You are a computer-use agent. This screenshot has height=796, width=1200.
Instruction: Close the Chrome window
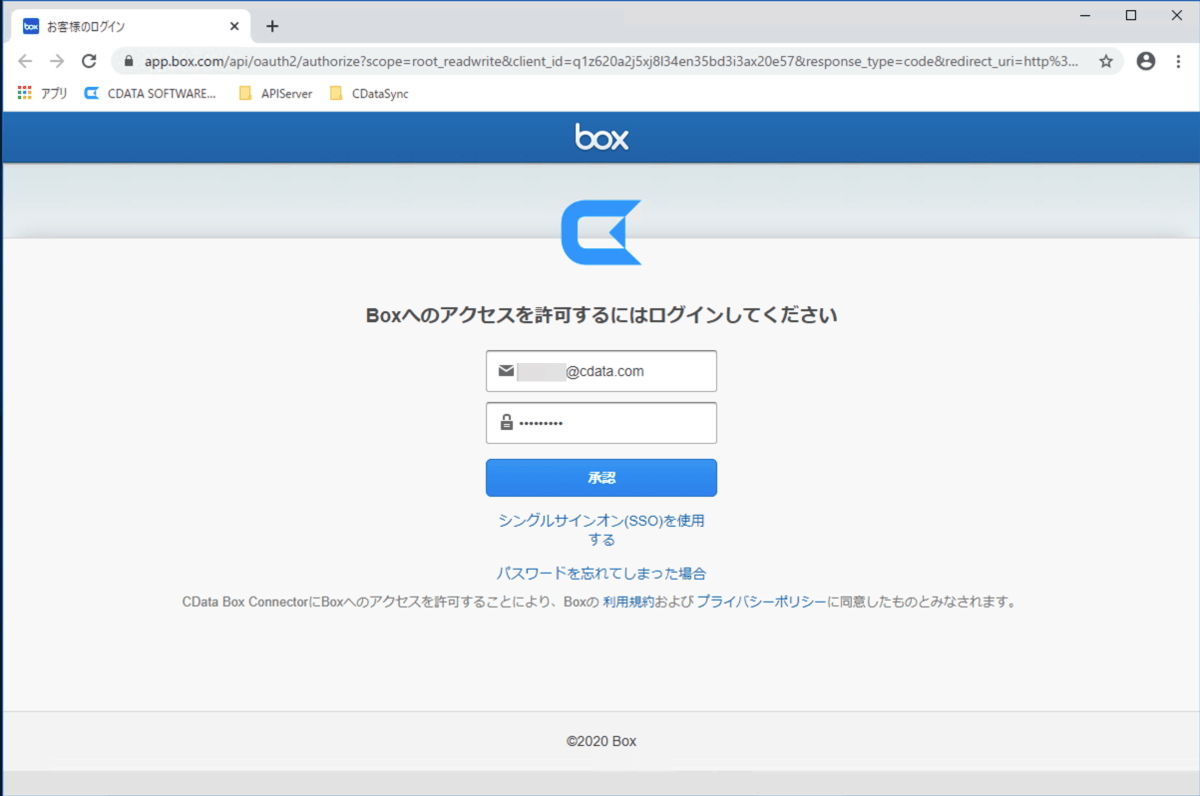click(1176, 15)
